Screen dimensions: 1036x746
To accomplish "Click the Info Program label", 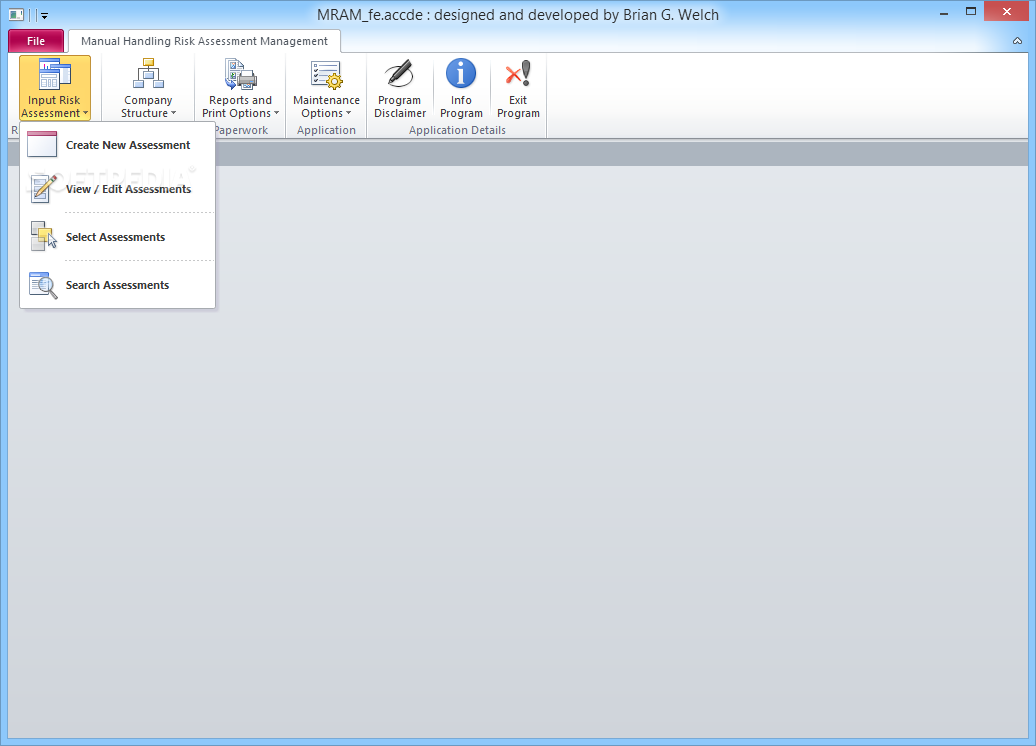I will click(461, 107).
